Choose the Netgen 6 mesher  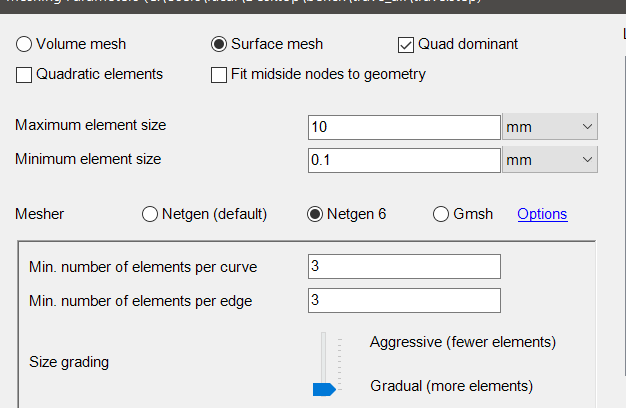tap(315, 214)
